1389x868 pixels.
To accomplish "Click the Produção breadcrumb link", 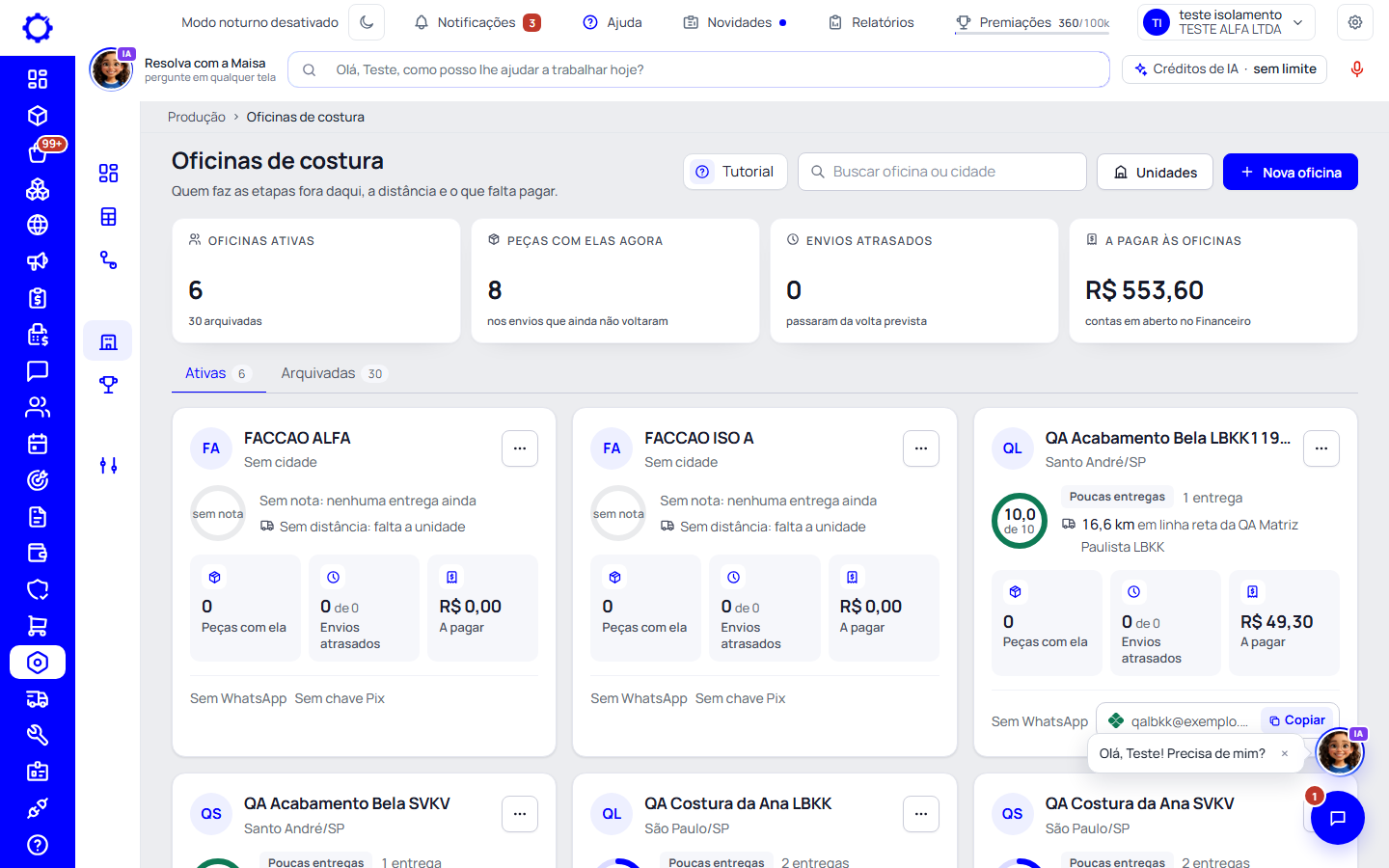I will pos(197,117).
